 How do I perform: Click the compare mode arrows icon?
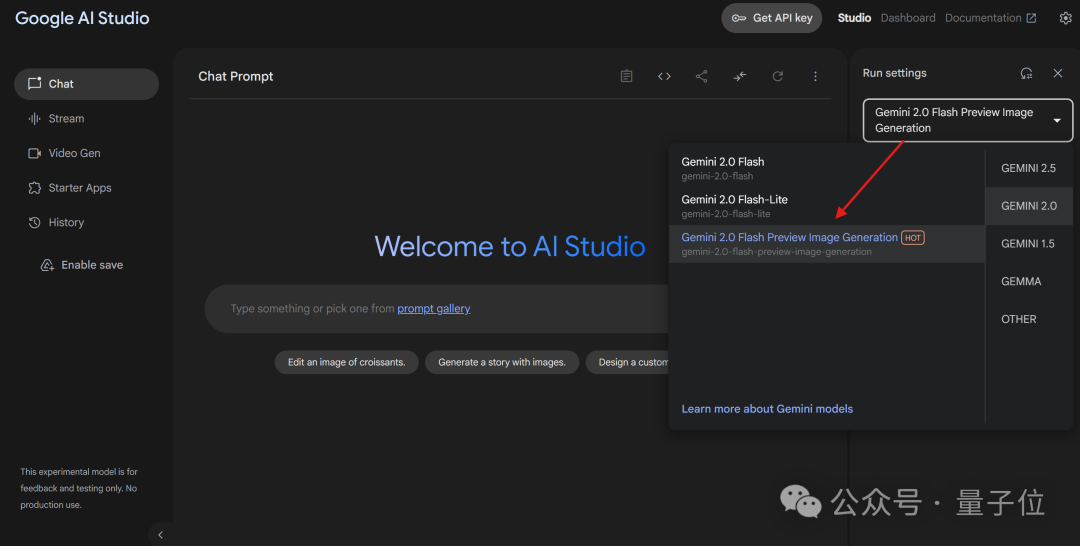pyautogui.click(x=740, y=77)
